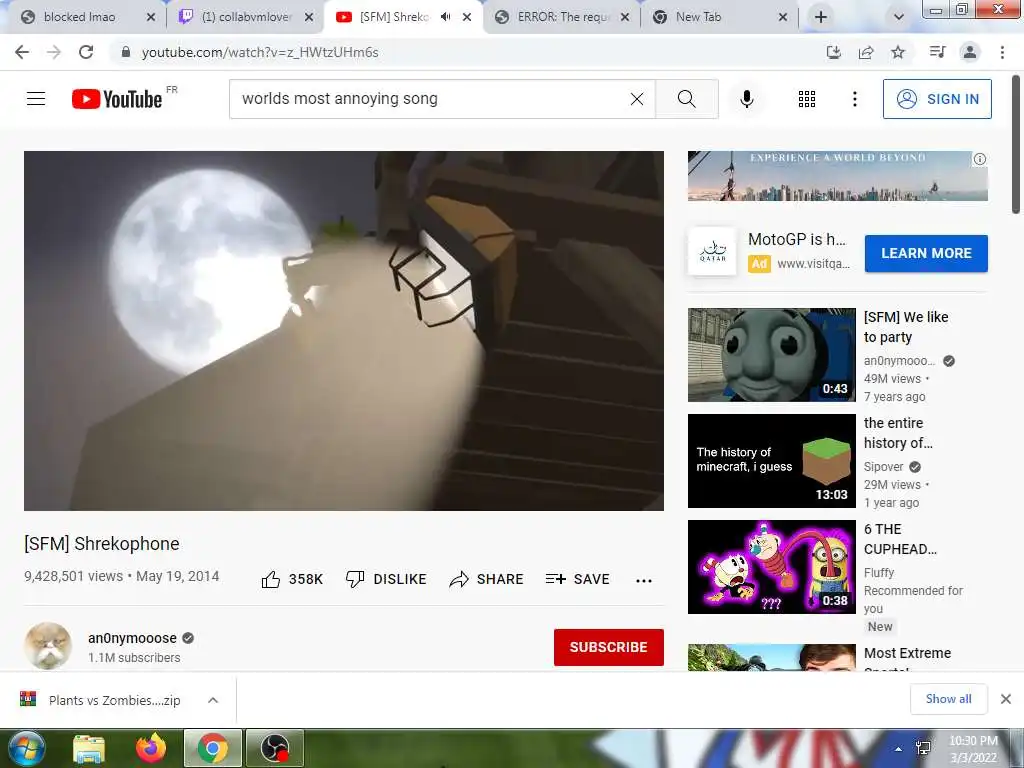Open the entire history of title
The image size is (1024, 768).
(898, 433)
